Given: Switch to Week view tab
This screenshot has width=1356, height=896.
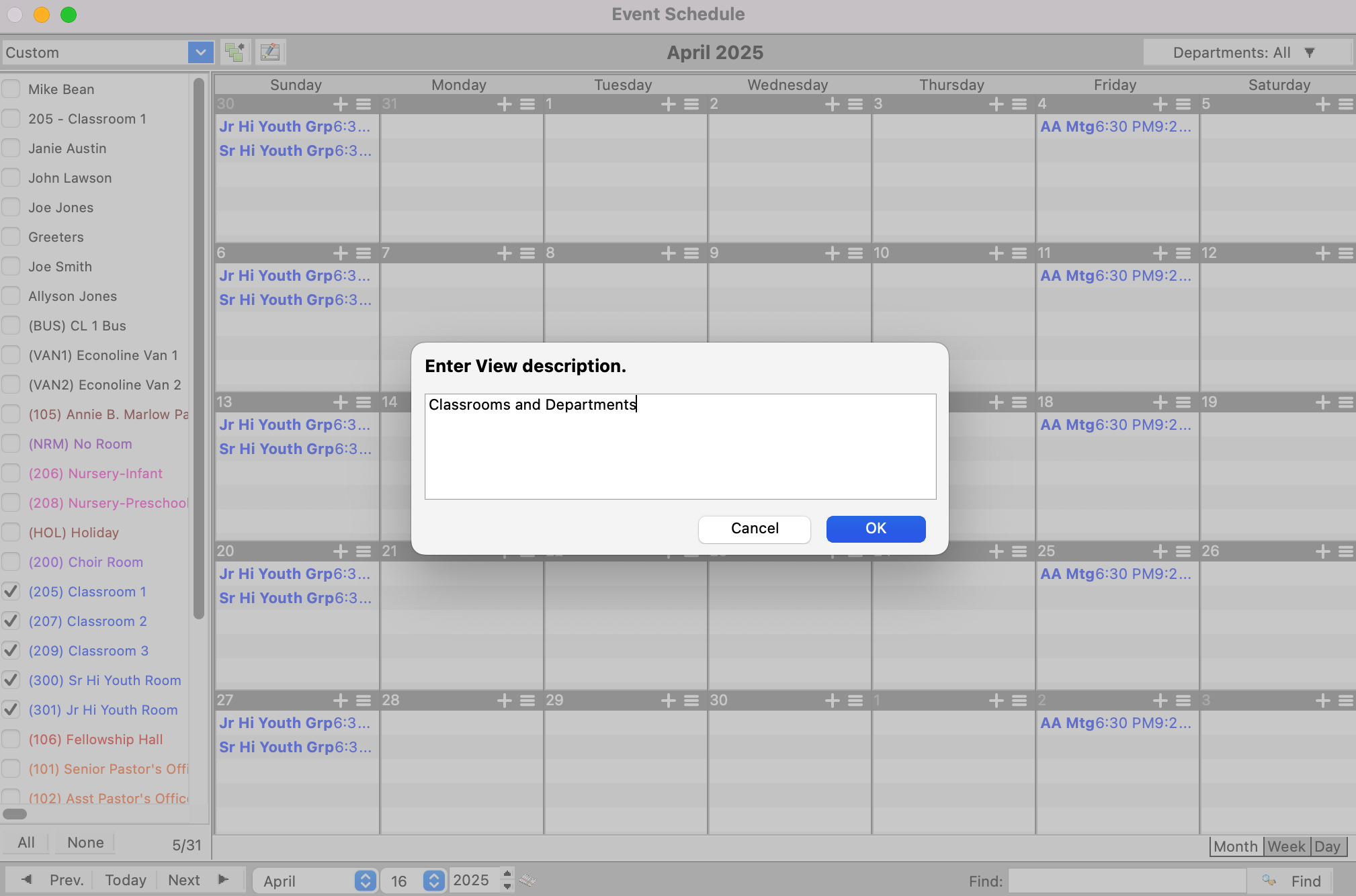Looking at the screenshot, I should click(x=1286, y=846).
